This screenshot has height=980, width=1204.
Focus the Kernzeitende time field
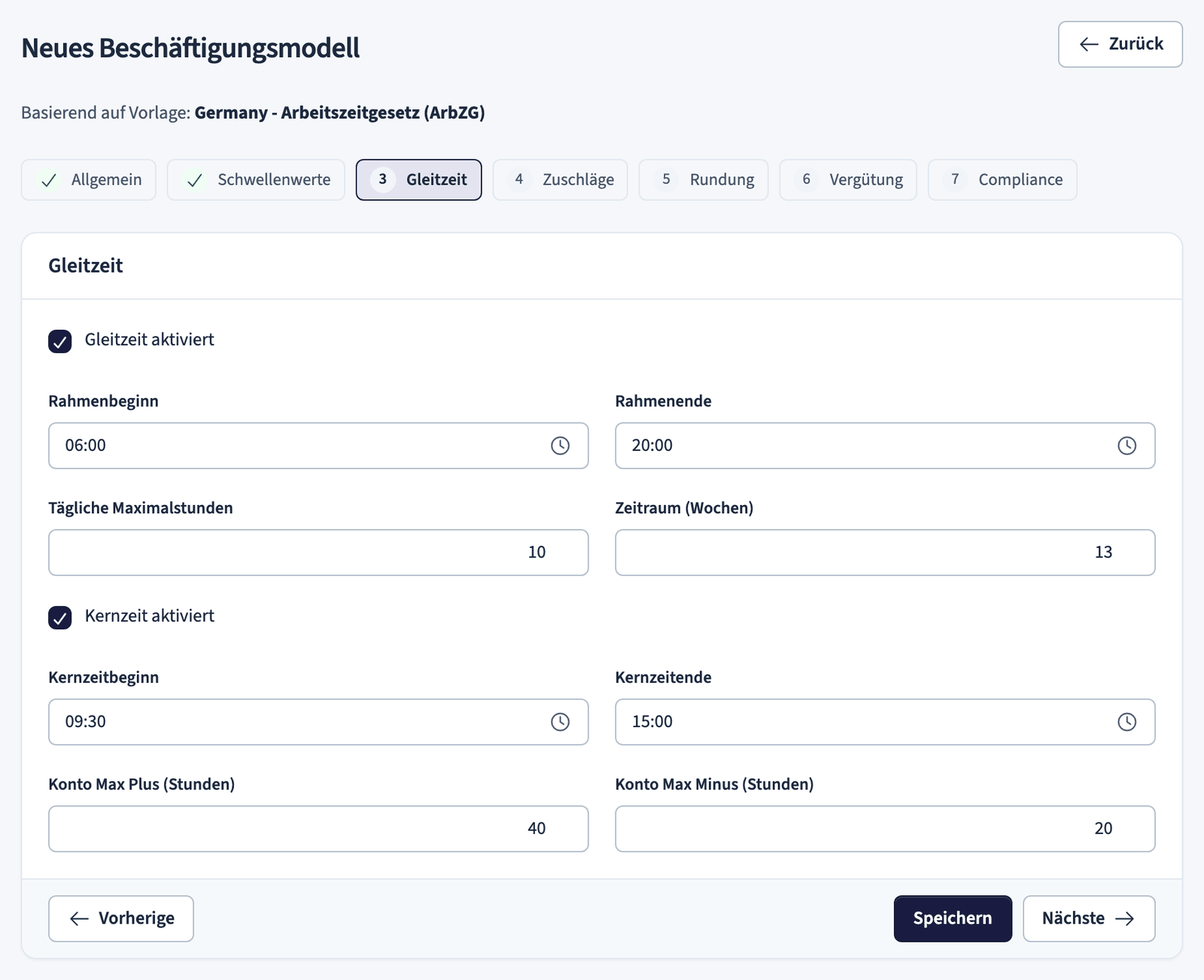885,722
